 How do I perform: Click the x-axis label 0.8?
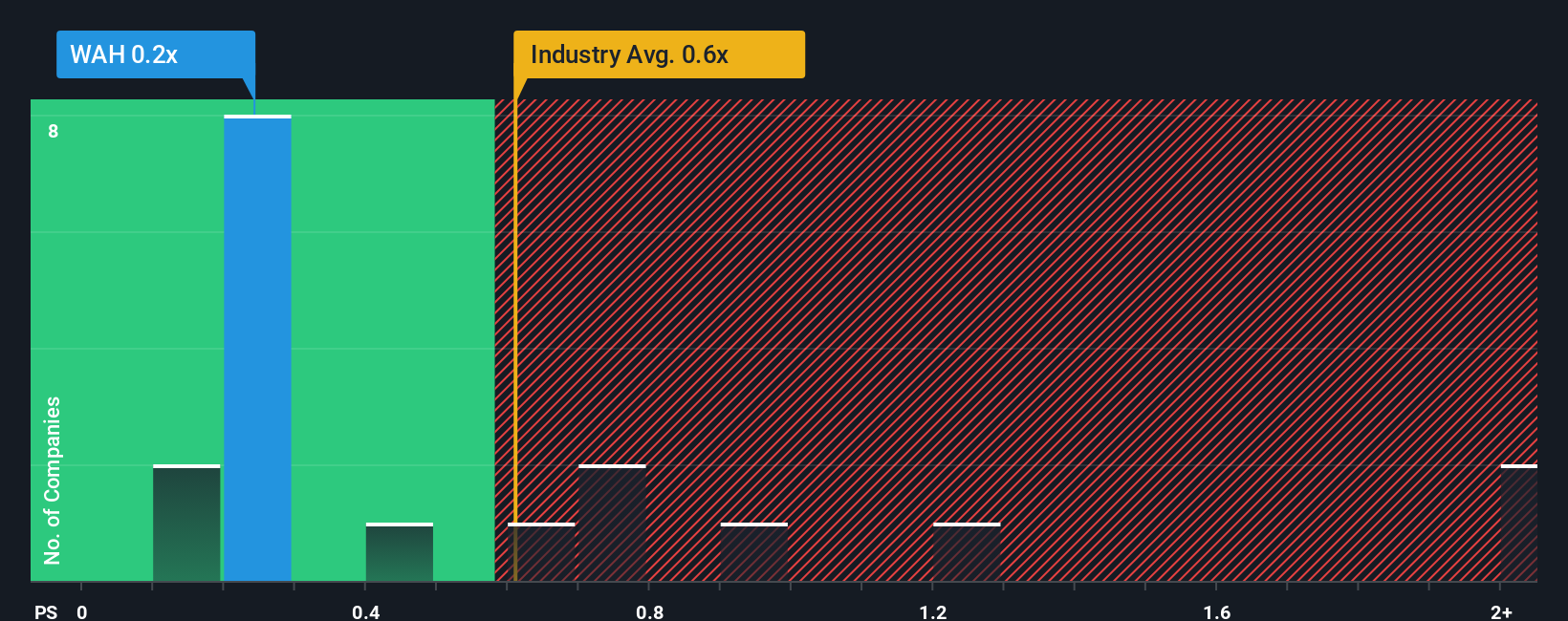point(649,611)
